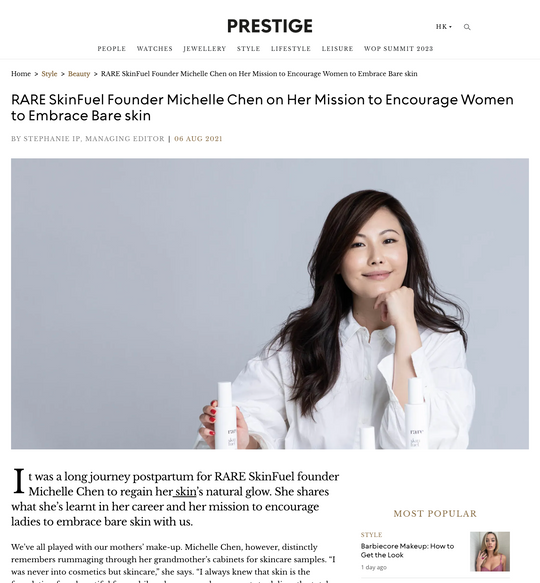Open the Leisure menu

pyautogui.click(x=337, y=49)
